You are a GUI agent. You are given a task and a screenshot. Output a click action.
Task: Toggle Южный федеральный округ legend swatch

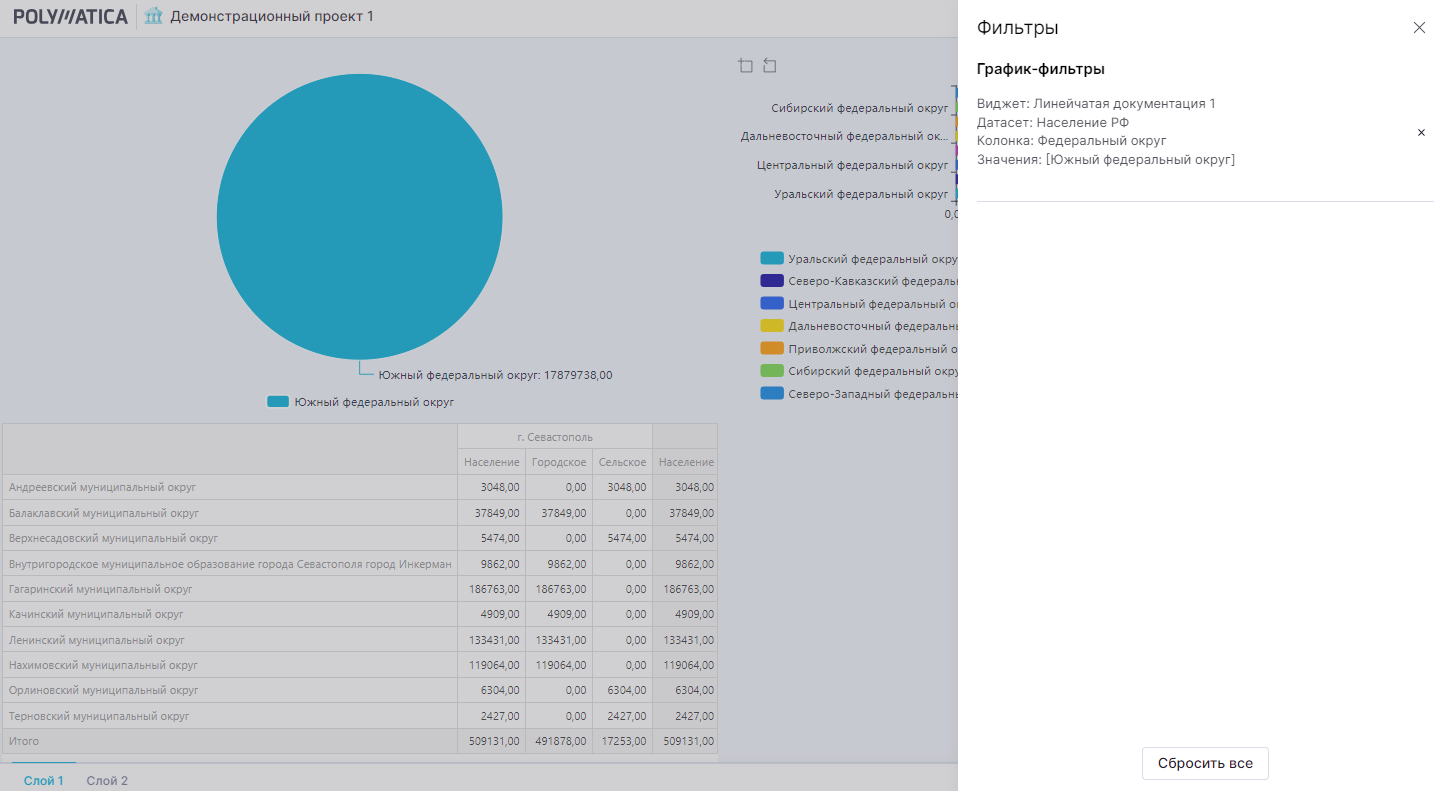278,402
